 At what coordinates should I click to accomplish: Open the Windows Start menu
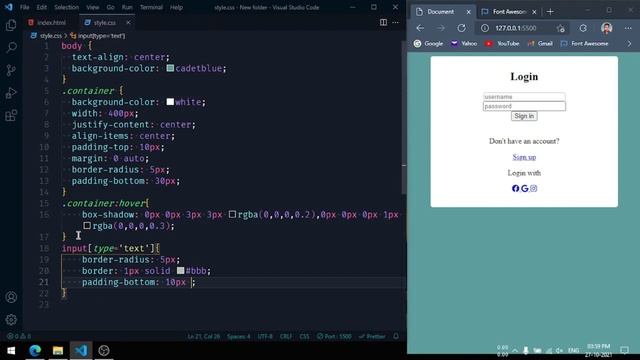(x=11, y=351)
